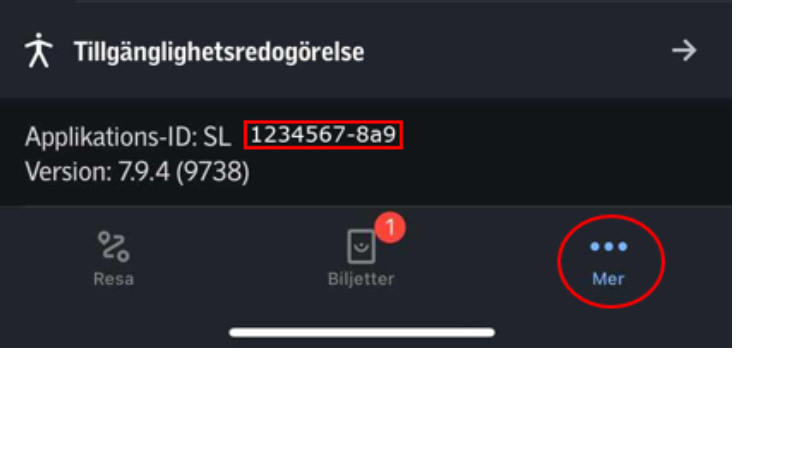Open the Tillgänglighetsredogörelse row arrow
The height and width of the screenshot is (450, 800).
pos(684,51)
